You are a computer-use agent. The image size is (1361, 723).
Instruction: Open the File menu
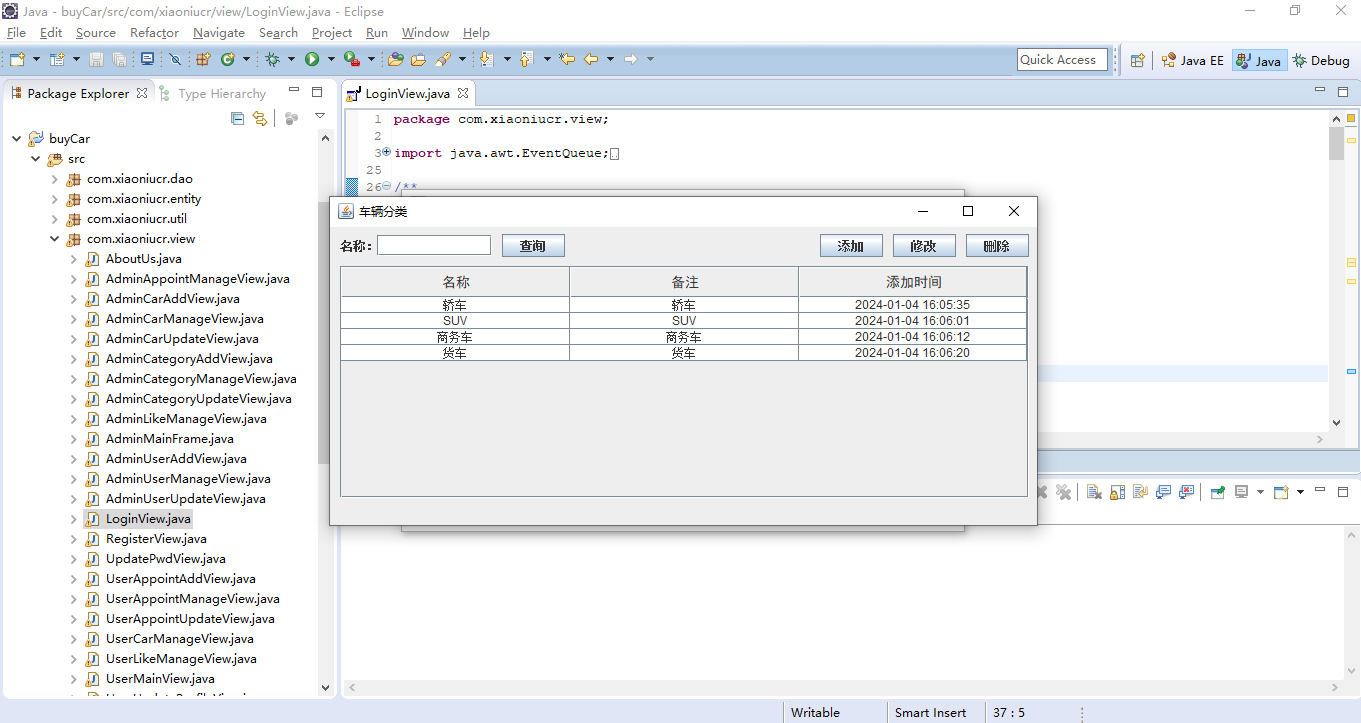[x=16, y=32]
